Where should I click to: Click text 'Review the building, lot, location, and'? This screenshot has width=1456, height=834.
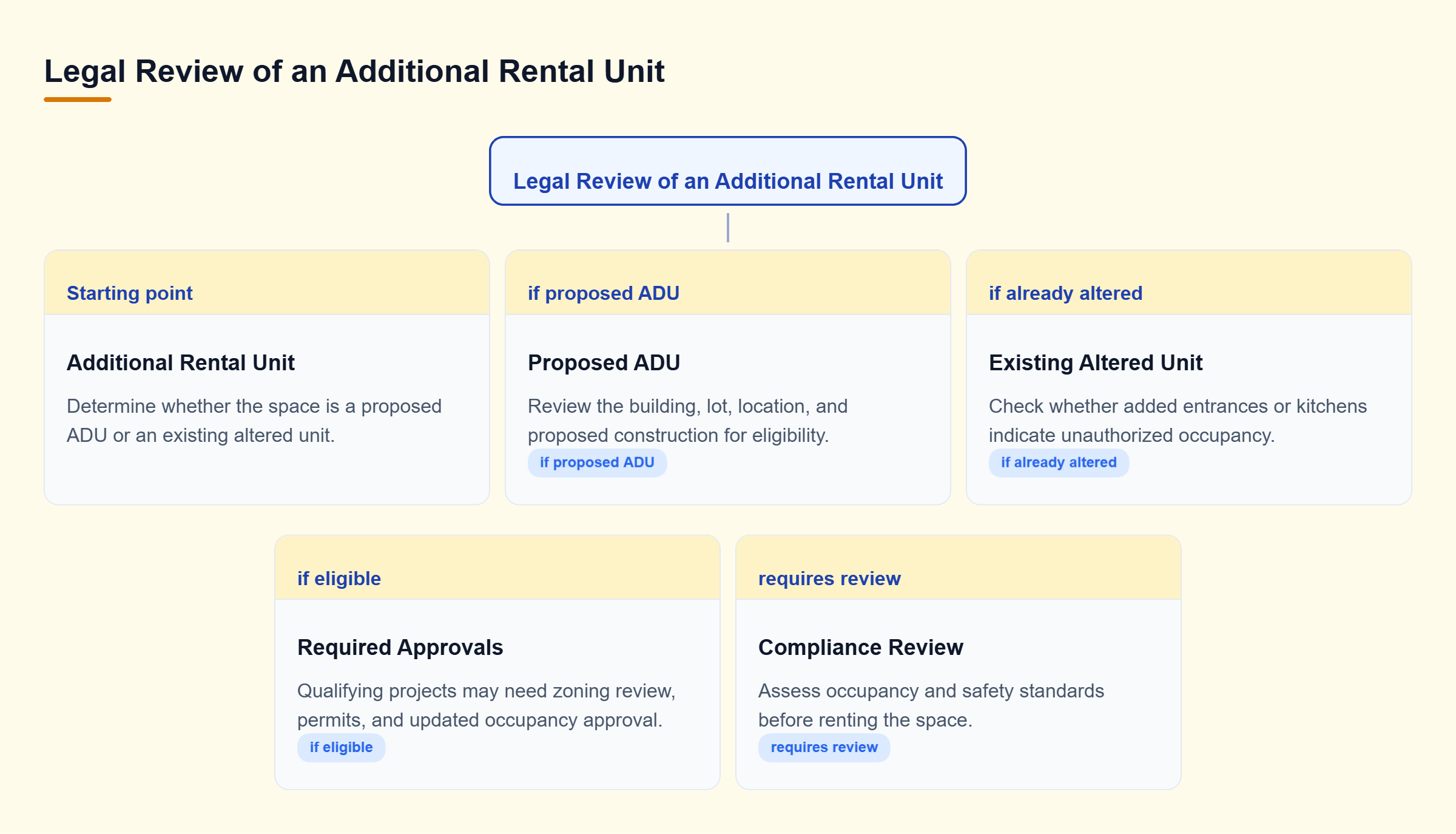click(x=687, y=406)
